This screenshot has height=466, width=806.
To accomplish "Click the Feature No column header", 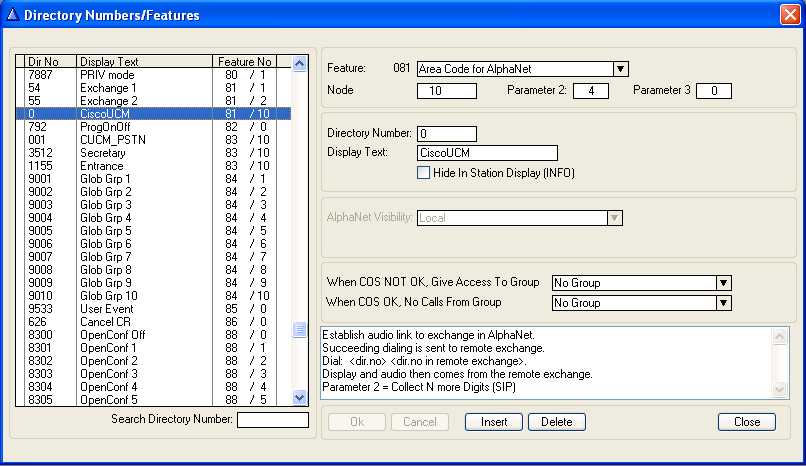I will 244,62.
